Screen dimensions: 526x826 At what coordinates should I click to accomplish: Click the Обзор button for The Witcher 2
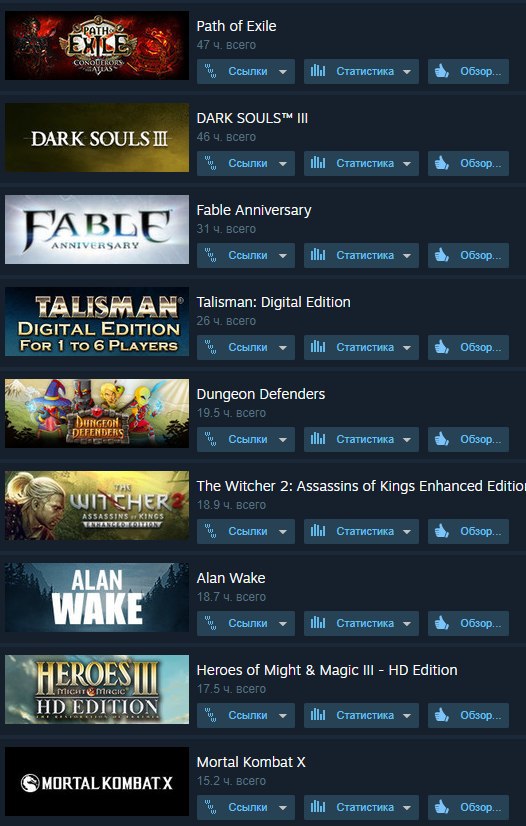point(468,532)
